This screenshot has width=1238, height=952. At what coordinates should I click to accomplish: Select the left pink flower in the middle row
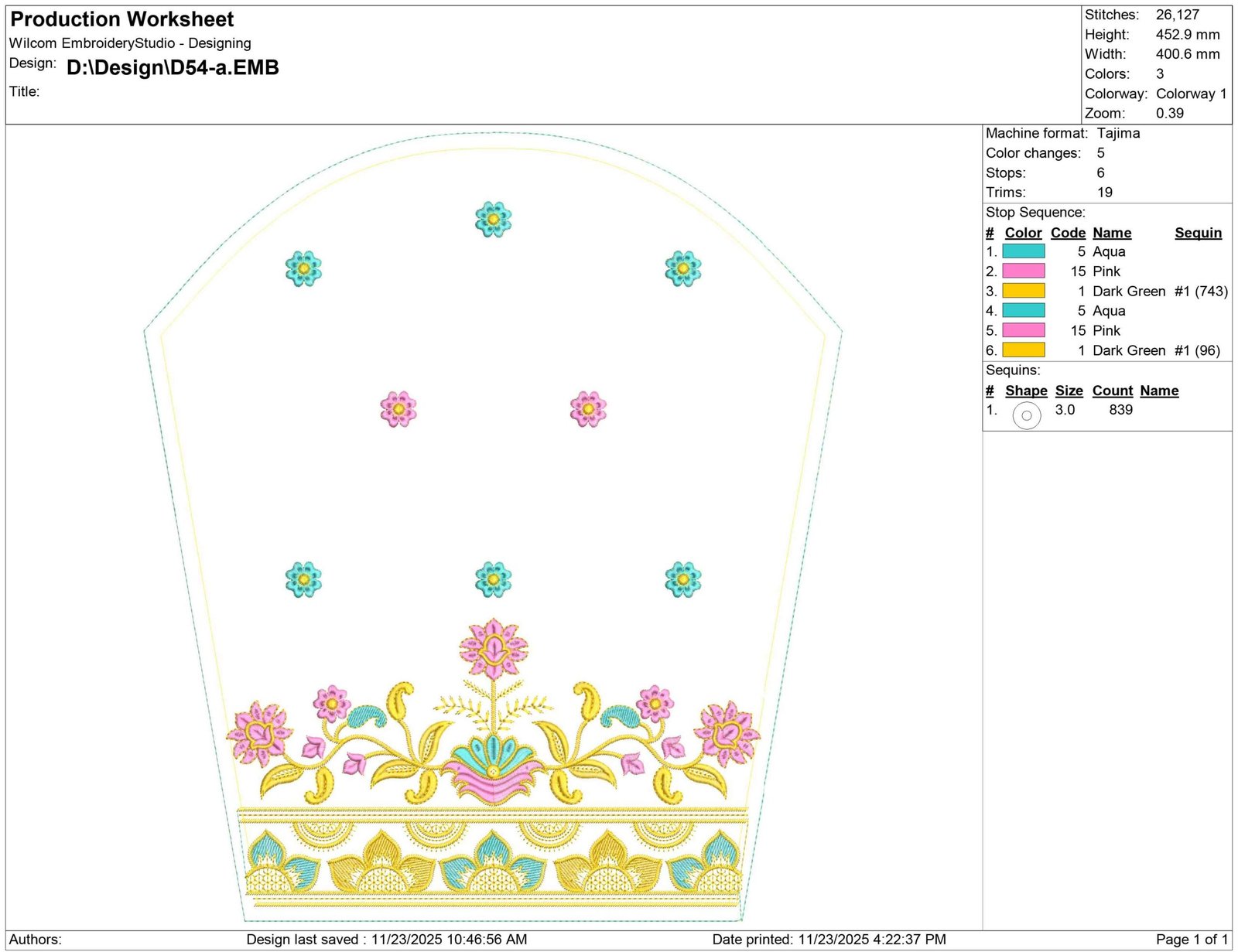click(398, 408)
